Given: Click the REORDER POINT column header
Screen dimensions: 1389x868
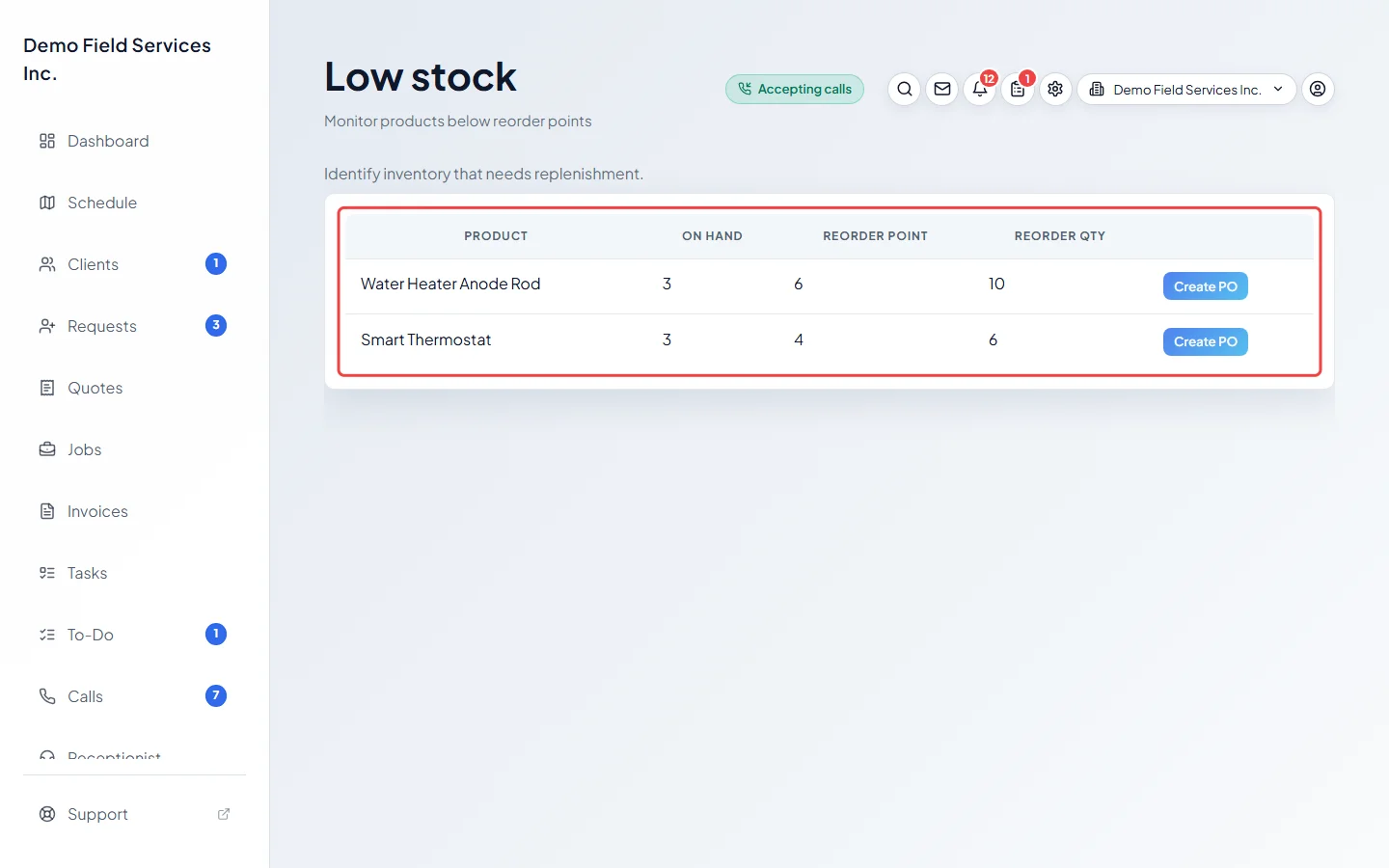Looking at the screenshot, I should click(875, 236).
